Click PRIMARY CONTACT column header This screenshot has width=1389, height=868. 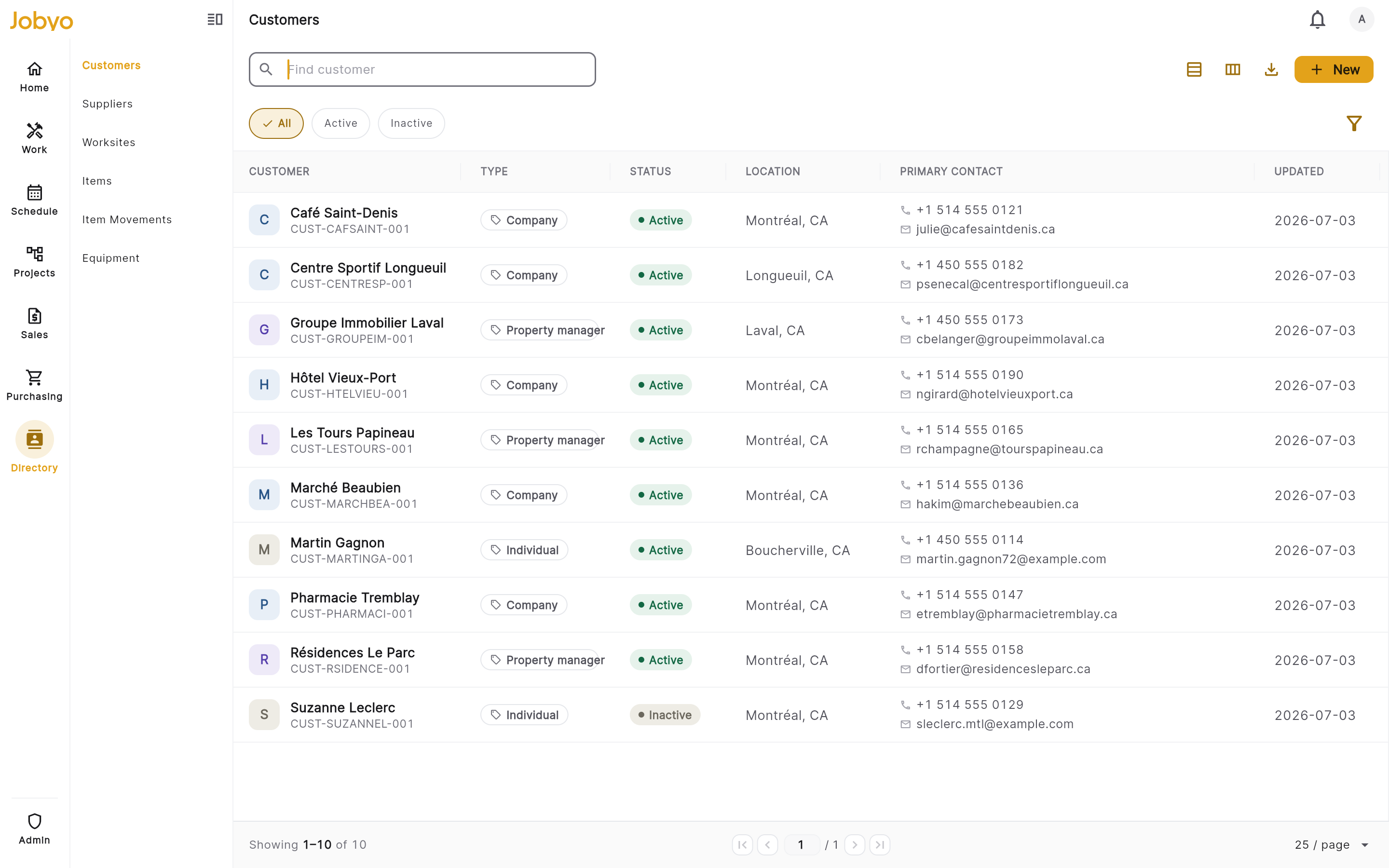(951, 172)
